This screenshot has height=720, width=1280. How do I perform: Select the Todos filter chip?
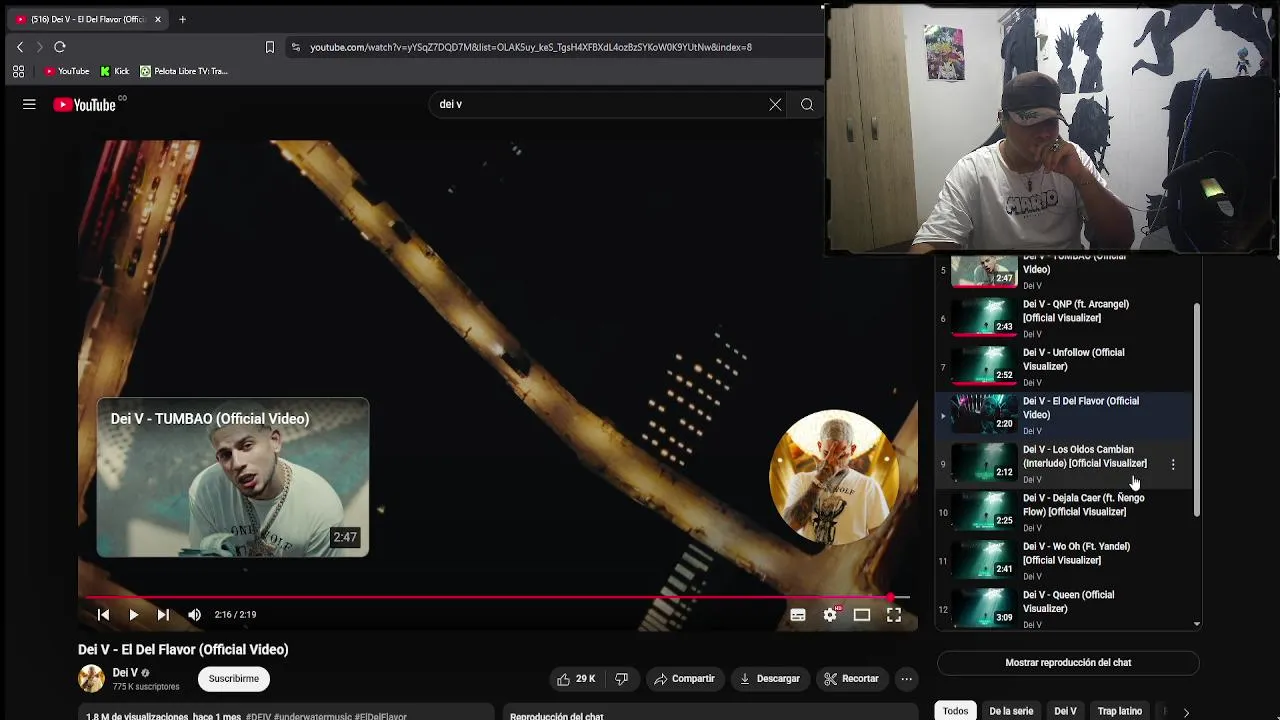tap(955, 711)
